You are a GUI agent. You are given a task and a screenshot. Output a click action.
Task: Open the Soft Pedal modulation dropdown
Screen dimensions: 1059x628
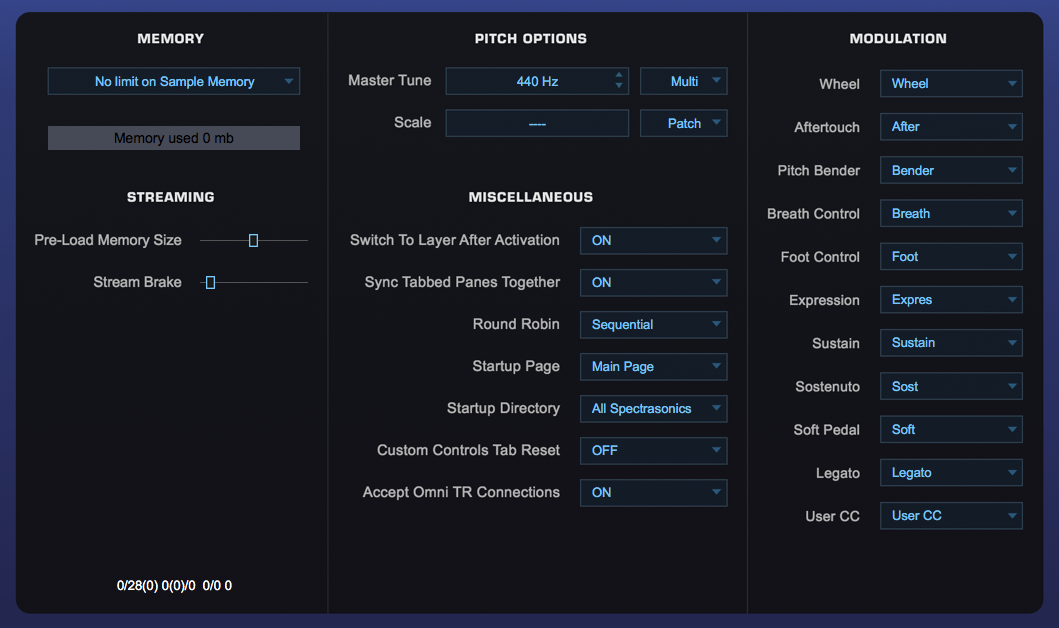point(951,429)
